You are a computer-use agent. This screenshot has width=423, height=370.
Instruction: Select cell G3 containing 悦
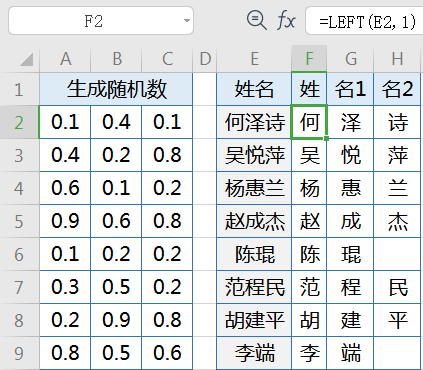point(351,155)
